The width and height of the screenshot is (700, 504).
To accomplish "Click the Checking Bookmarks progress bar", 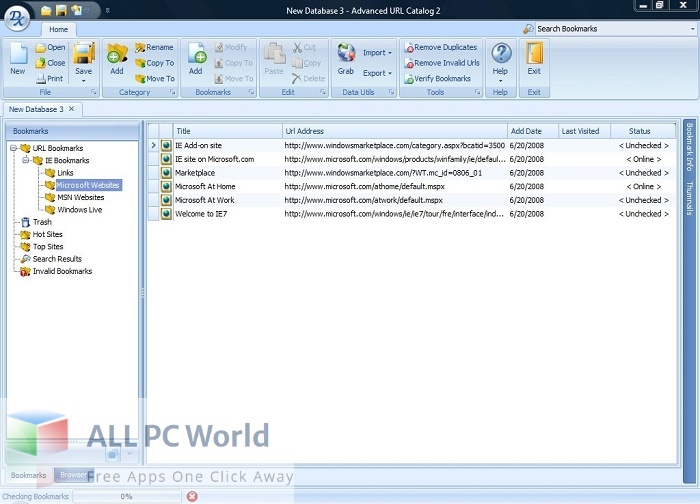I will 127,496.
